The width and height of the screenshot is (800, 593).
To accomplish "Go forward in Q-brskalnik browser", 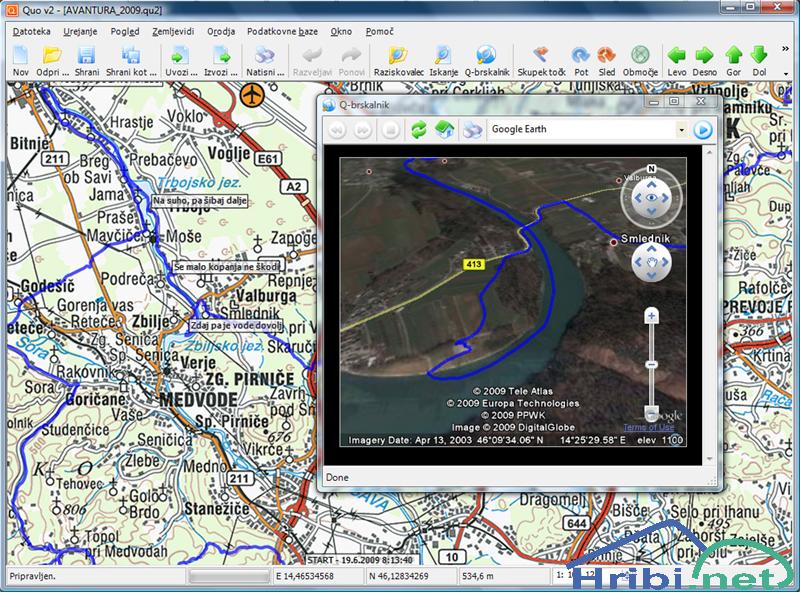I will pyautogui.click(x=363, y=130).
